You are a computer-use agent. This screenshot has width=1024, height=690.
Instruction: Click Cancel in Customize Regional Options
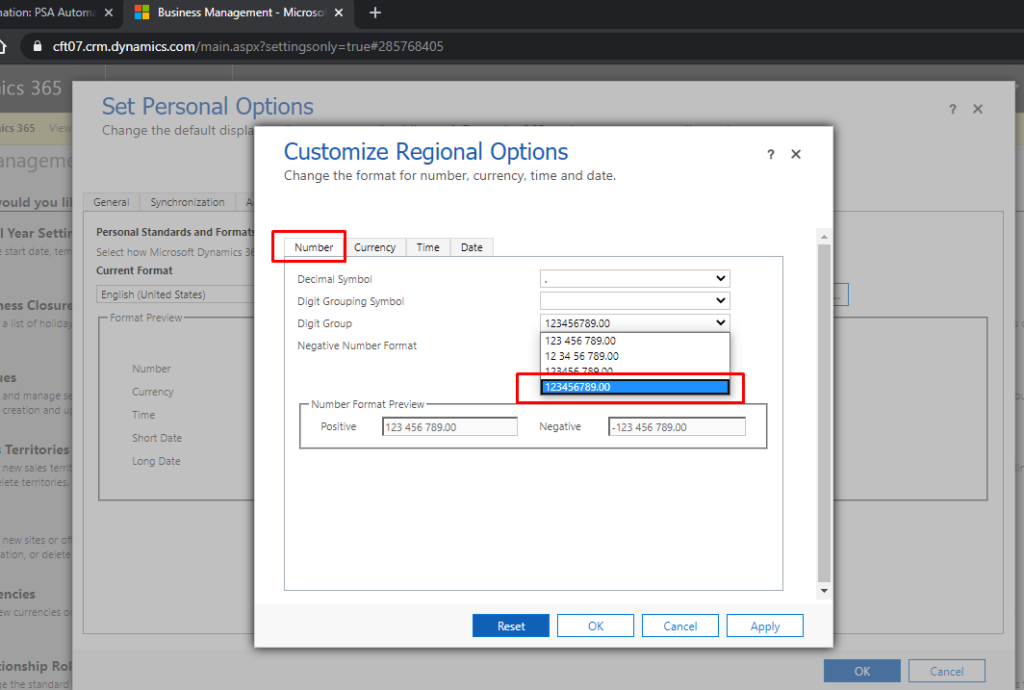pos(680,626)
